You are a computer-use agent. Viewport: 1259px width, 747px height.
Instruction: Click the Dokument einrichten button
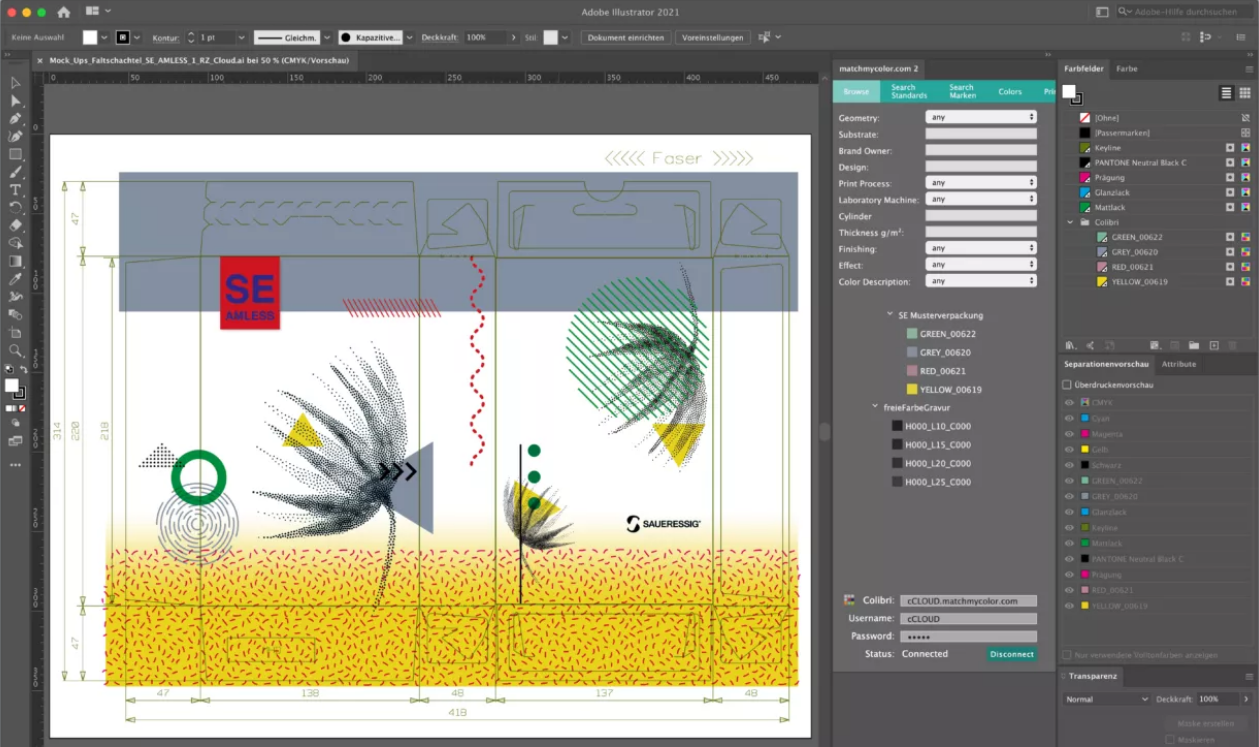pos(626,37)
